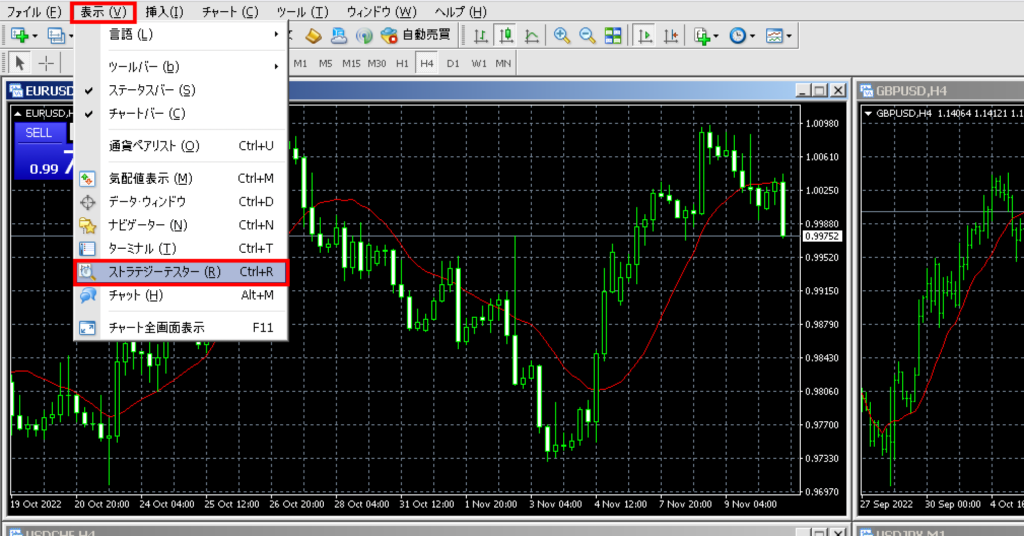Open the Profiles dropdown arrow
The width and height of the screenshot is (1024, 536).
coord(71,36)
